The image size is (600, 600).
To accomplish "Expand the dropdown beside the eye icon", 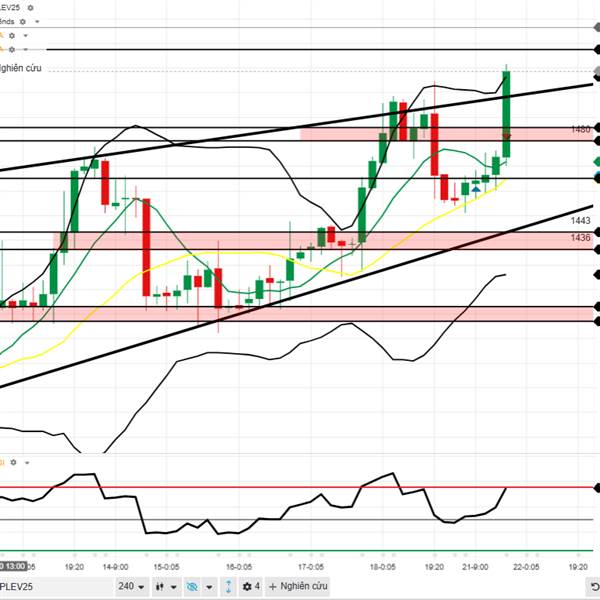I will click(209, 587).
